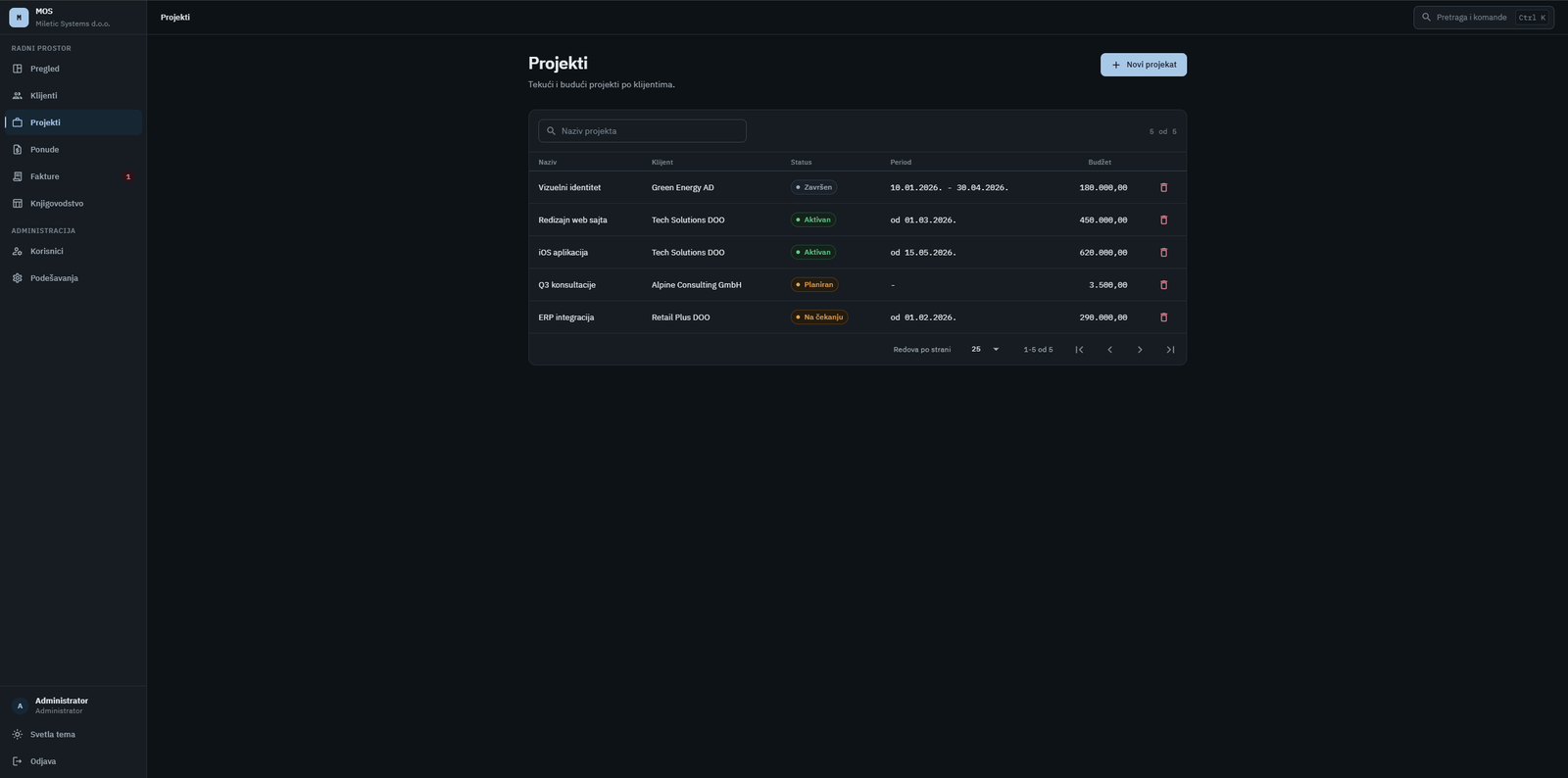Focus the Naziv projekta search field
The image size is (1568, 778).
click(x=642, y=130)
